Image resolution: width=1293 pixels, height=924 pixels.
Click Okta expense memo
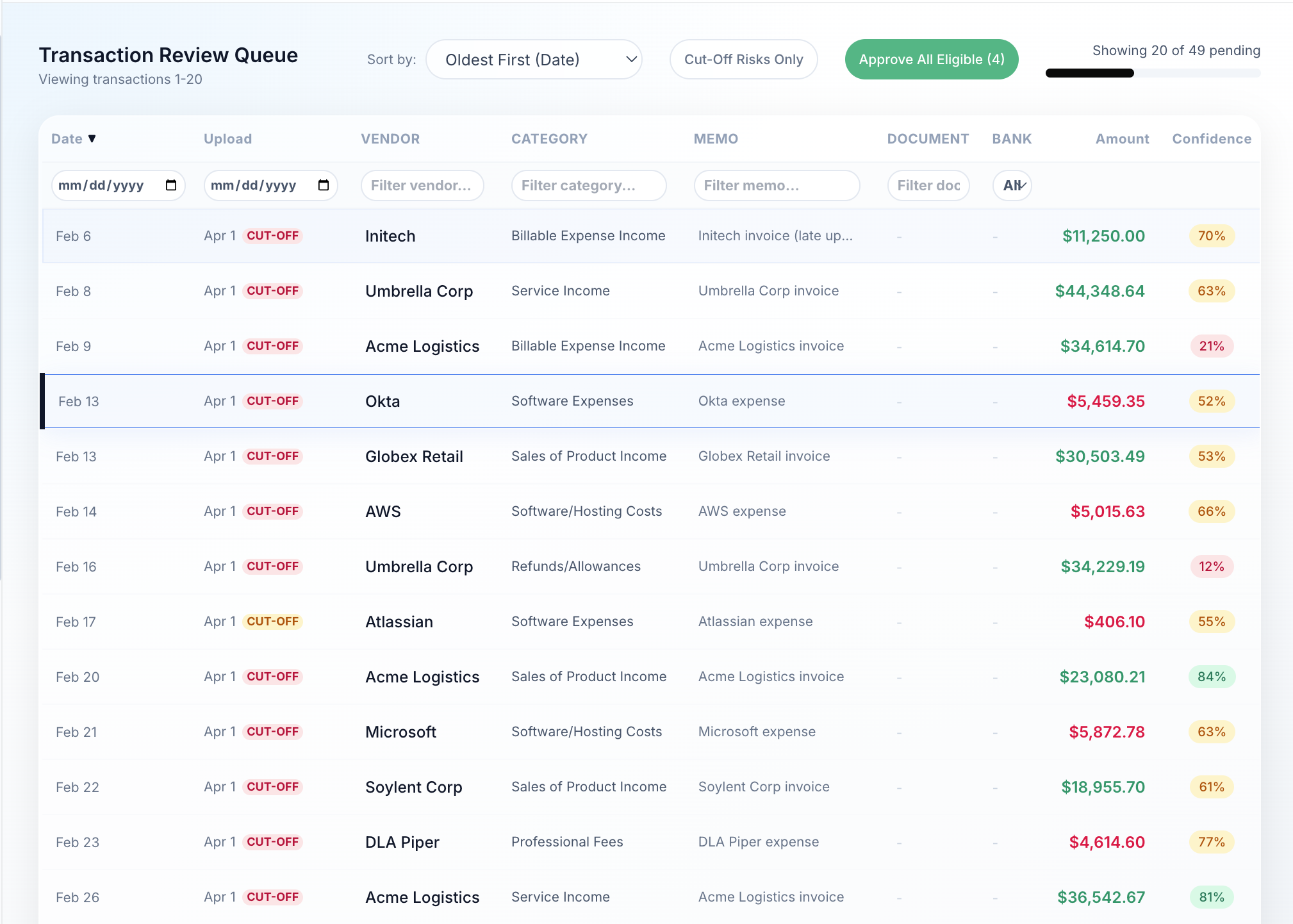(741, 401)
